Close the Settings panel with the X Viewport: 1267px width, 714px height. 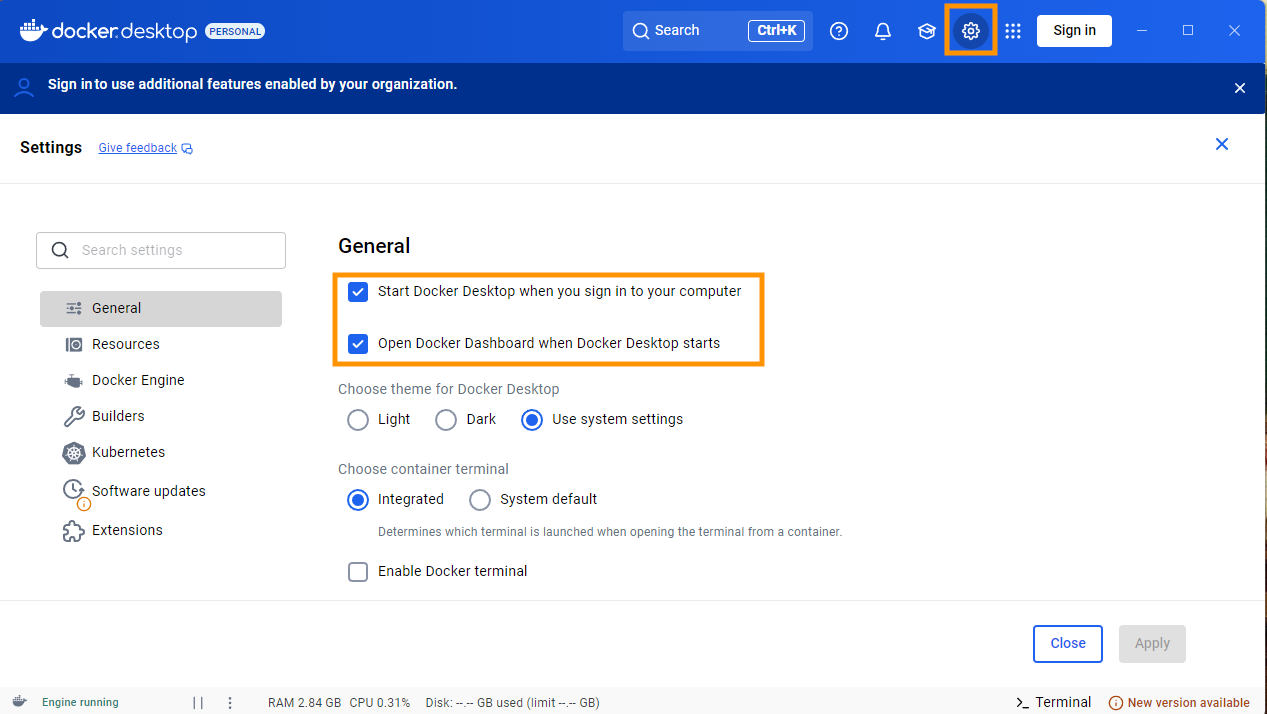coord(1221,144)
